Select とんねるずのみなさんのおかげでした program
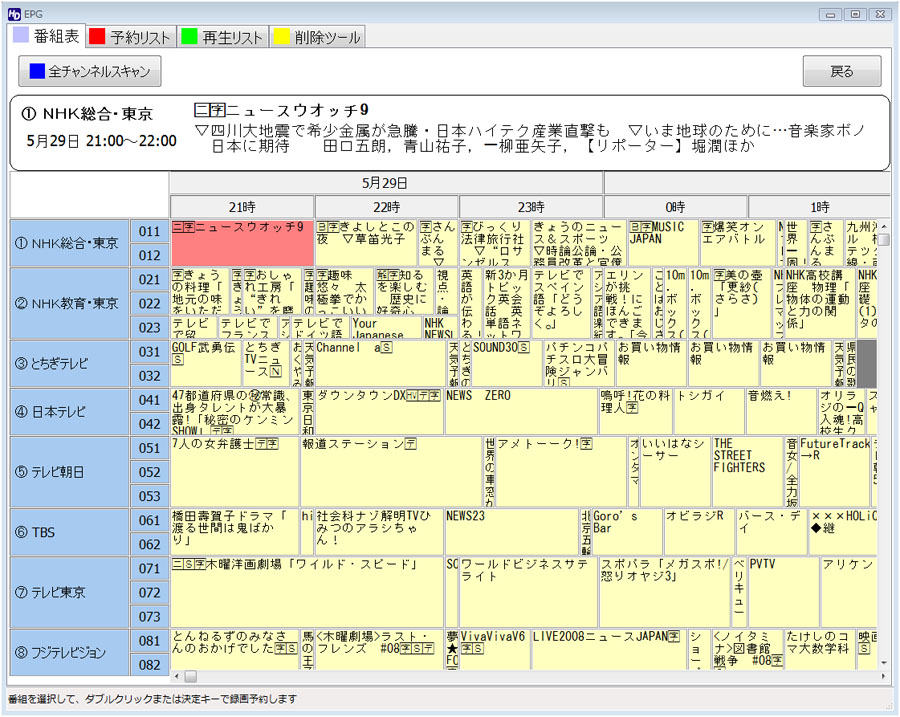This screenshot has height=717, width=900. (x=235, y=649)
